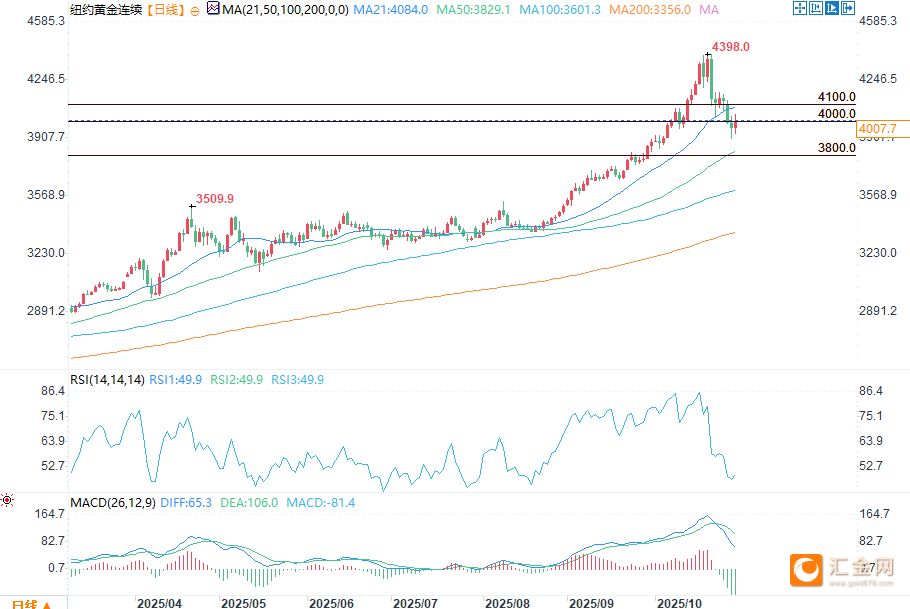Image resolution: width=910 pixels, height=609 pixels.
Task: Click the 2025/06 date on the time axis
Action: 331,603
